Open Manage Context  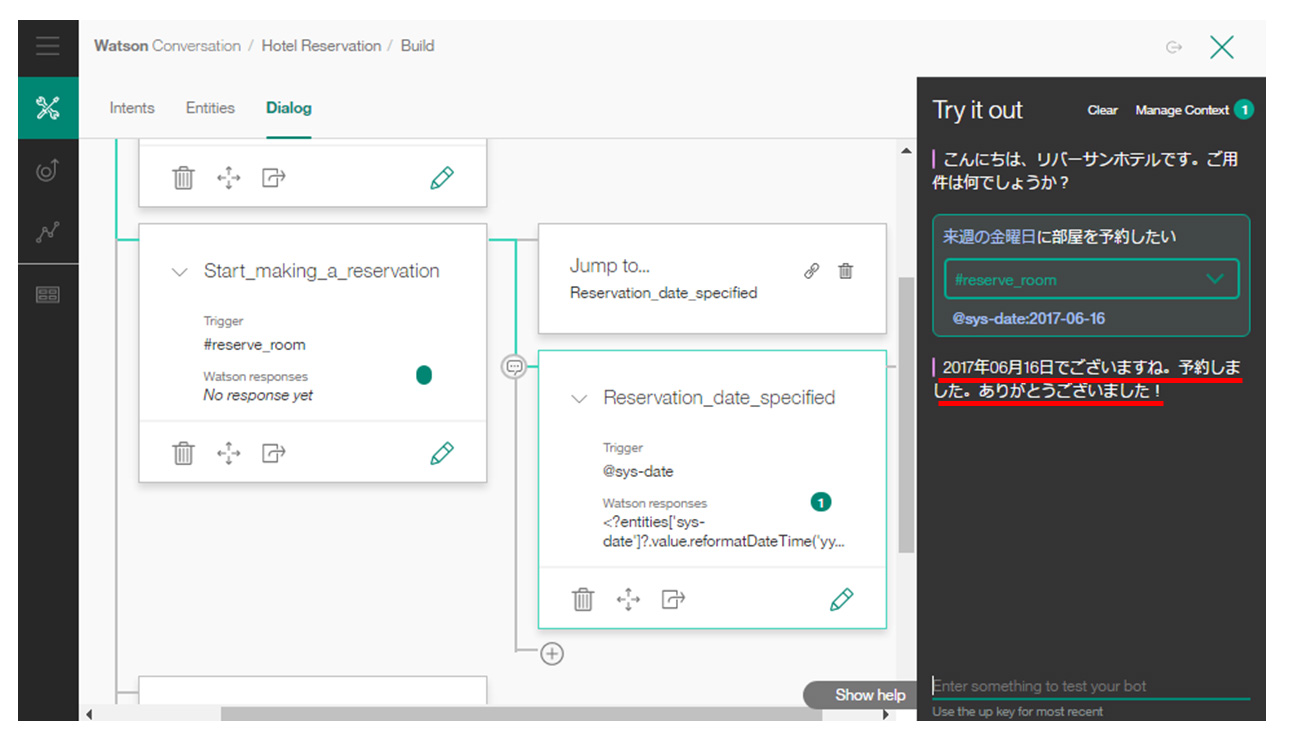(1182, 110)
